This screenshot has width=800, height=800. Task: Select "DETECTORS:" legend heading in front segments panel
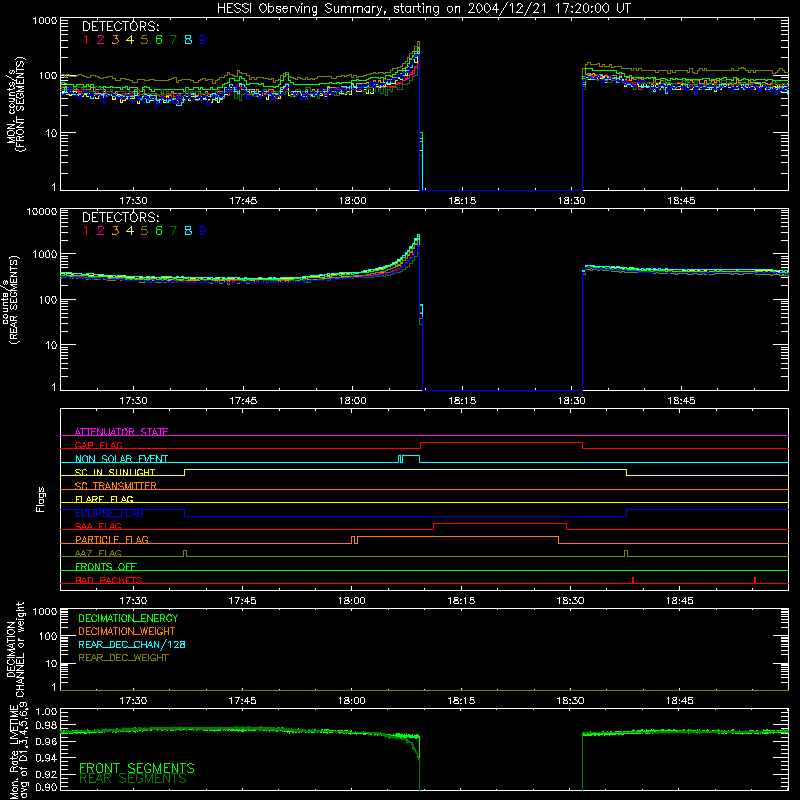coord(120,26)
